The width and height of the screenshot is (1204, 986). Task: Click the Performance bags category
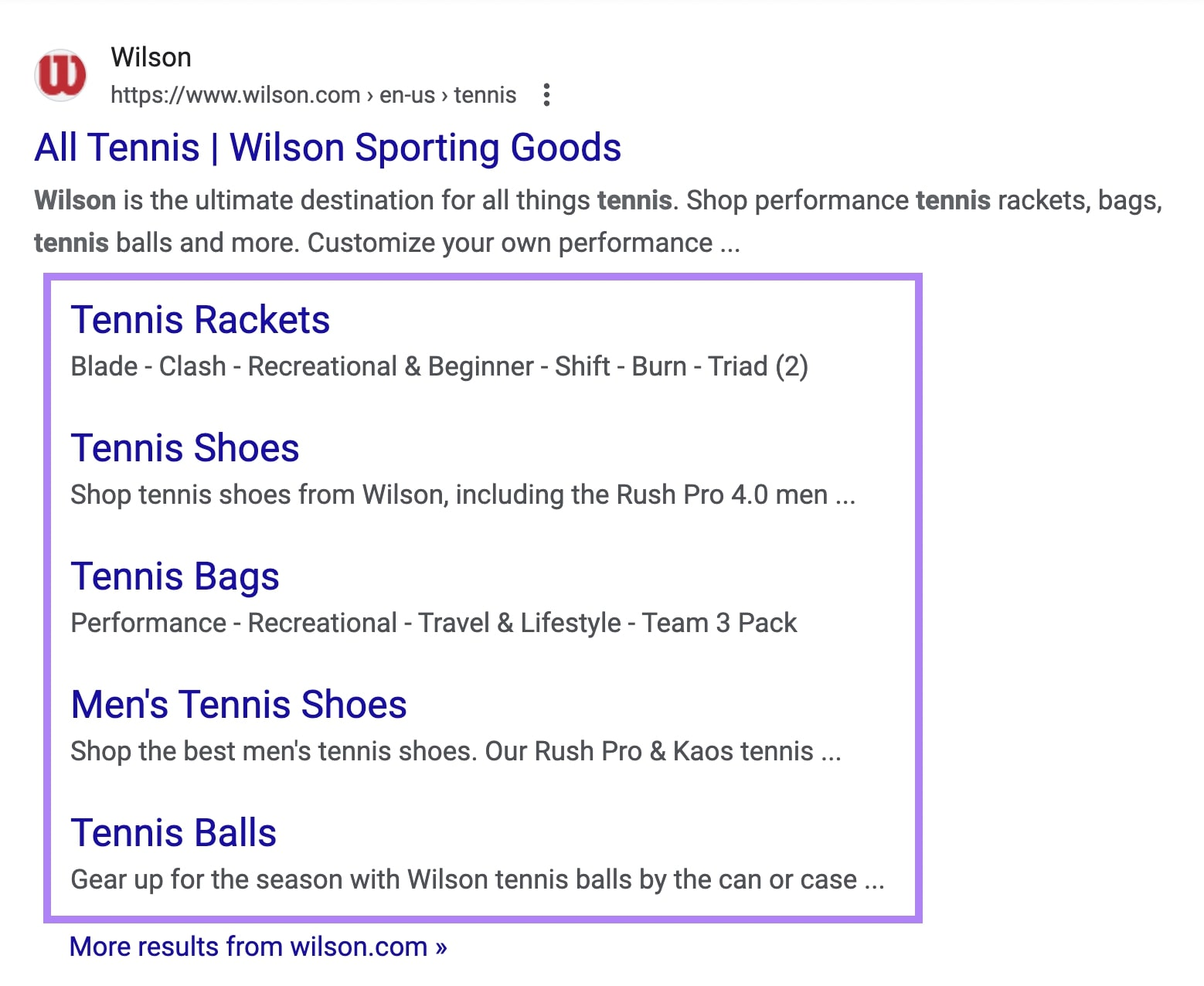coord(148,622)
